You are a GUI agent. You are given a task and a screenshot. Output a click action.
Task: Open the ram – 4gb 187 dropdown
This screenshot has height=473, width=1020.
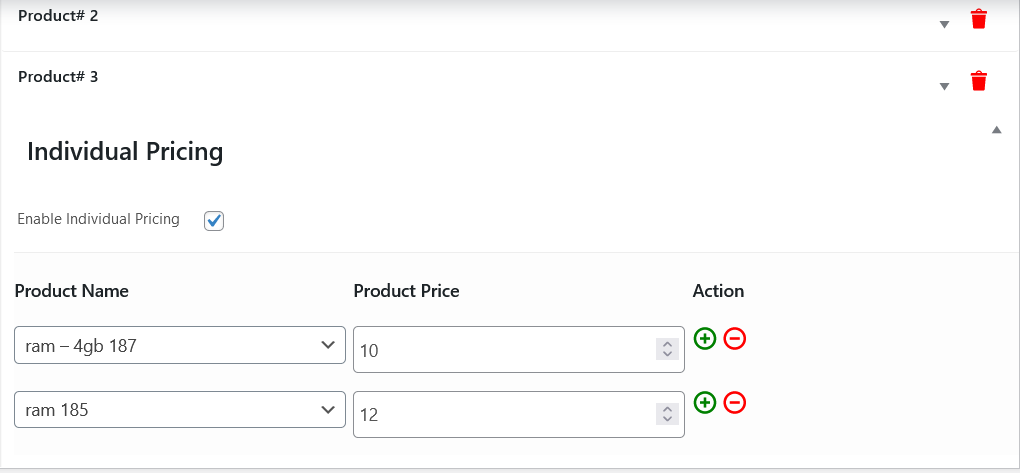click(180, 345)
